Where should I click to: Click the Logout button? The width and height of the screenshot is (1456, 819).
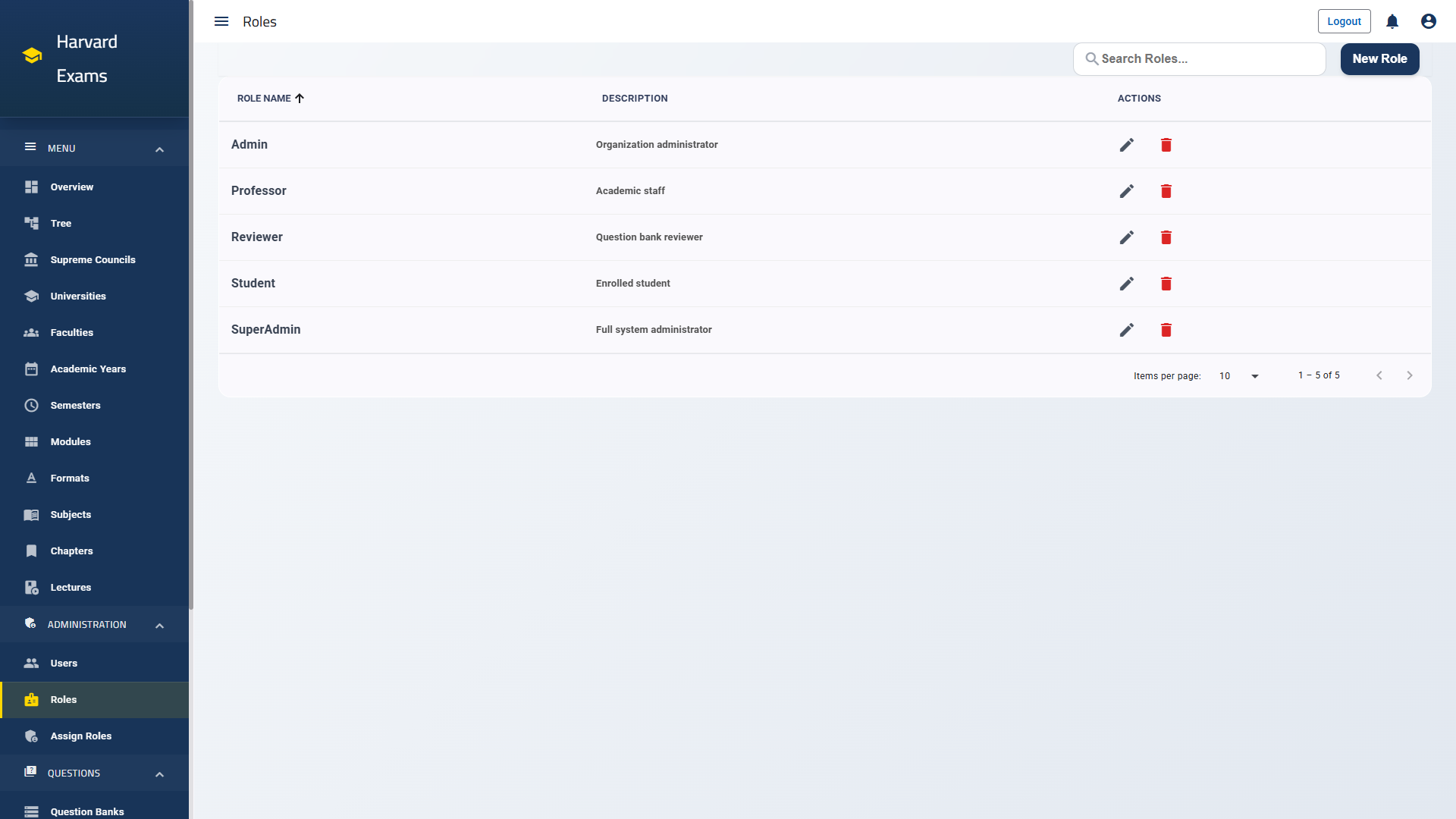(x=1344, y=21)
